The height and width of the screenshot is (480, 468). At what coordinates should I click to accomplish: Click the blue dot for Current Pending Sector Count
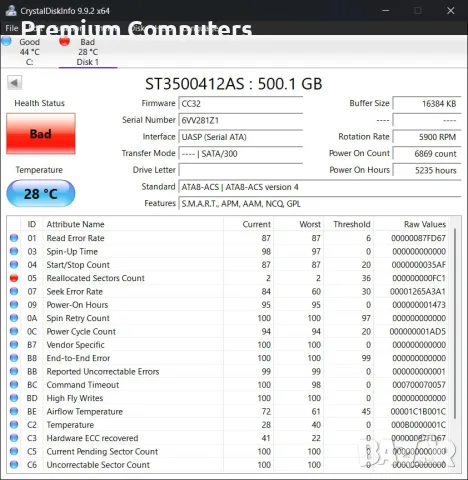[x=14, y=451]
